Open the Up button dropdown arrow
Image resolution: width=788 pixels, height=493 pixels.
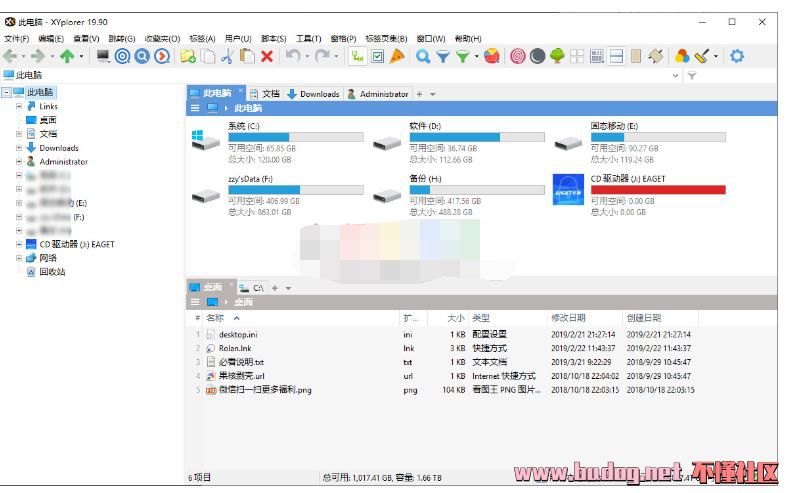coord(81,56)
